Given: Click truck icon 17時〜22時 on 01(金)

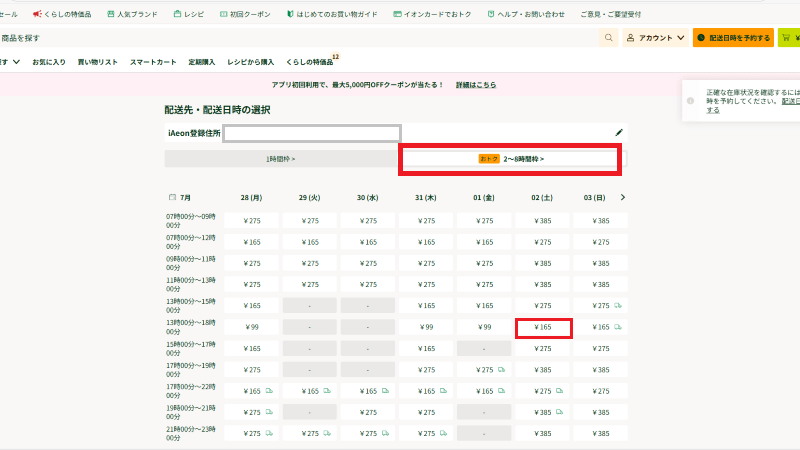Looking at the screenshot, I should [502, 391].
